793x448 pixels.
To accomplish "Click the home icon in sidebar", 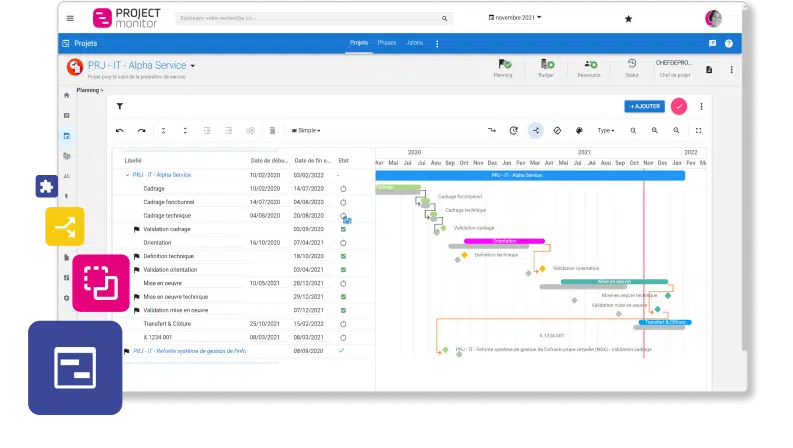I will click(67, 95).
